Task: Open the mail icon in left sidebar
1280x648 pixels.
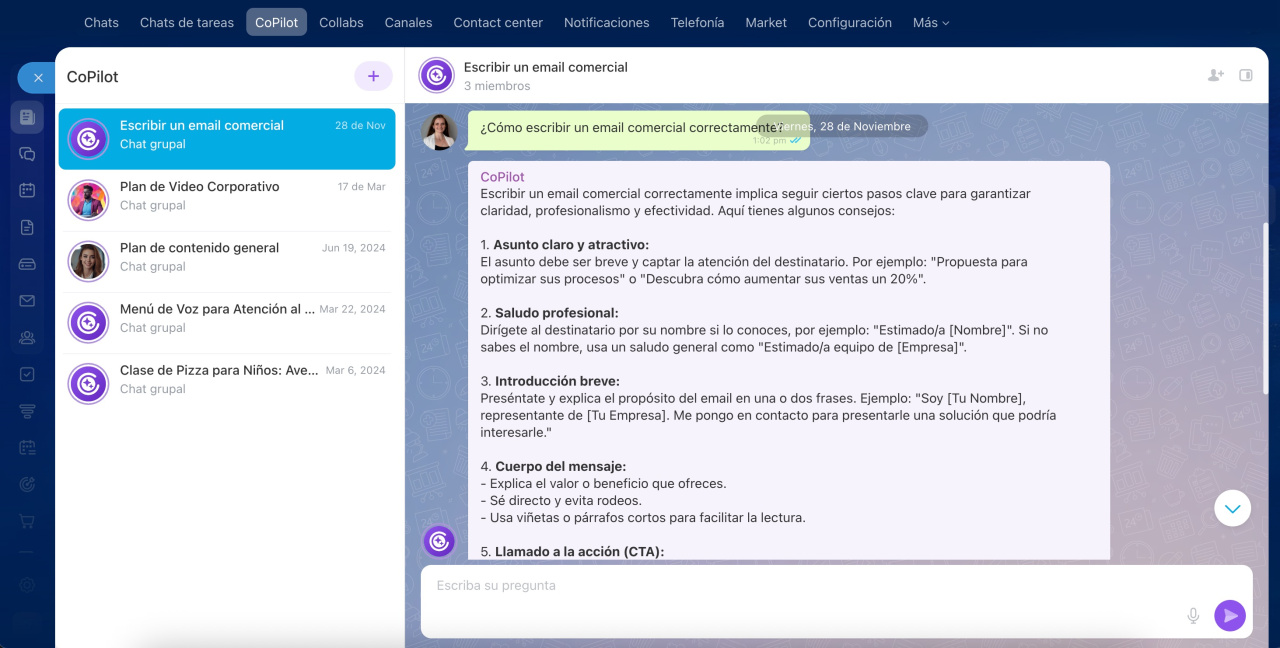Action: pos(27,301)
